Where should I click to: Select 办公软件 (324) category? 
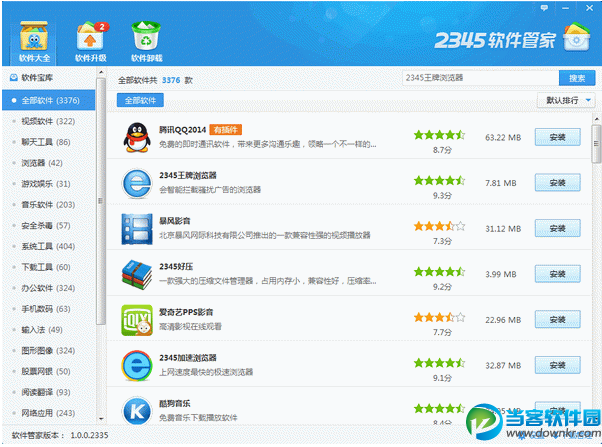coord(48,288)
